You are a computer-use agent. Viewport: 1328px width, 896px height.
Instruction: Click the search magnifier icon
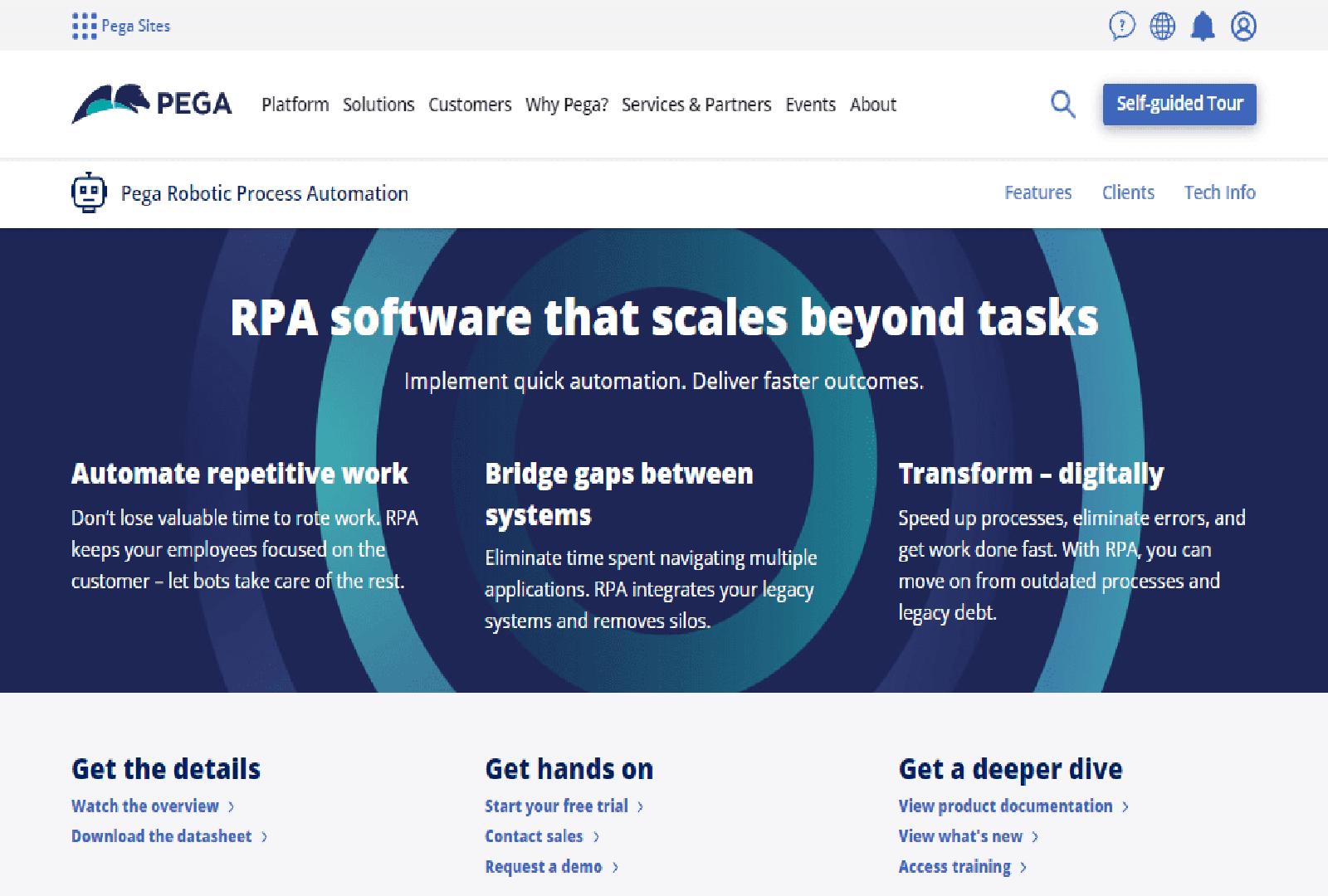pos(1062,105)
